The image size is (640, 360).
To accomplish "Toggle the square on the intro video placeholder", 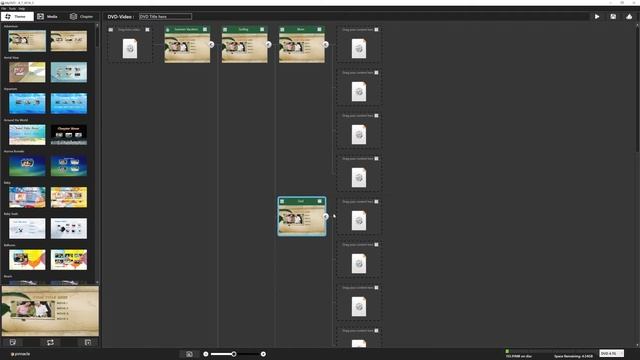I will pyautogui.click(x=147, y=29).
